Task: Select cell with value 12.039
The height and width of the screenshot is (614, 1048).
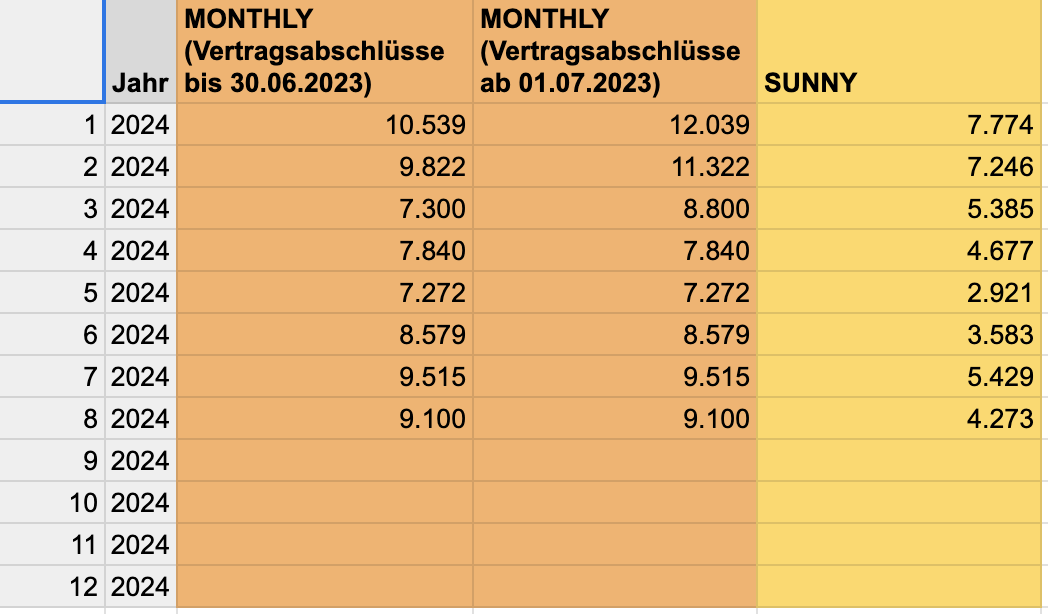Action: 615,125
